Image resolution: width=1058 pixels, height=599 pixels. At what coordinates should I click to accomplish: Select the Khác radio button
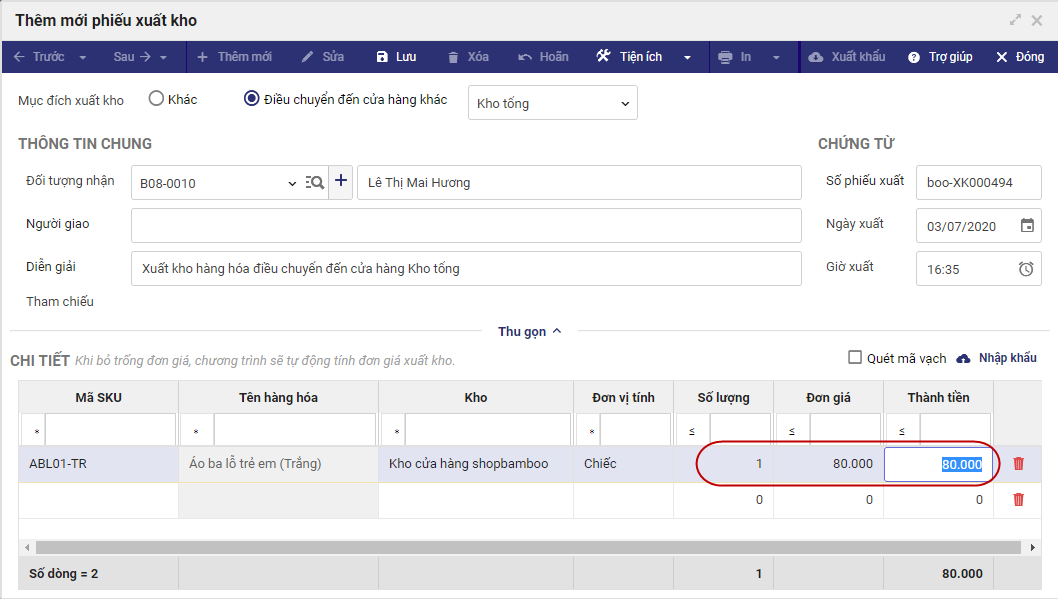click(156, 99)
